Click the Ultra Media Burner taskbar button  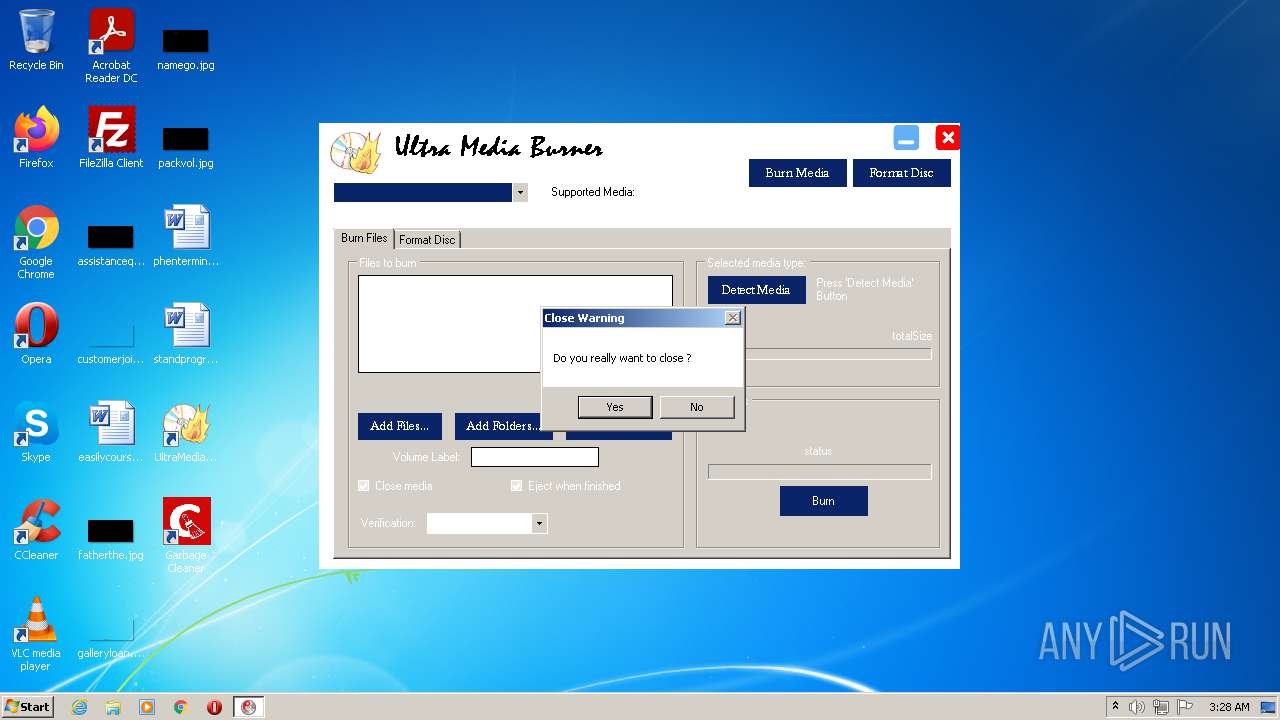[248, 707]
